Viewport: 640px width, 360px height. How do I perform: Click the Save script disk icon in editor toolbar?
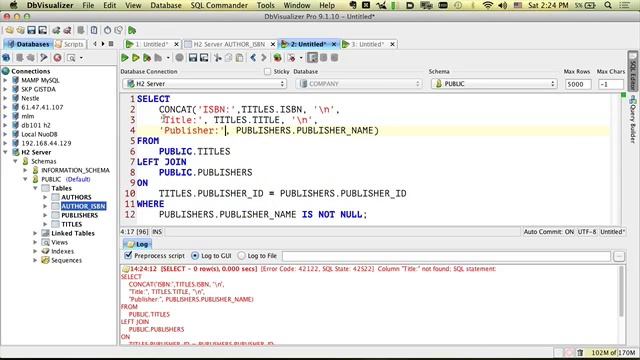pyautogui.click(x=193, y=58)
